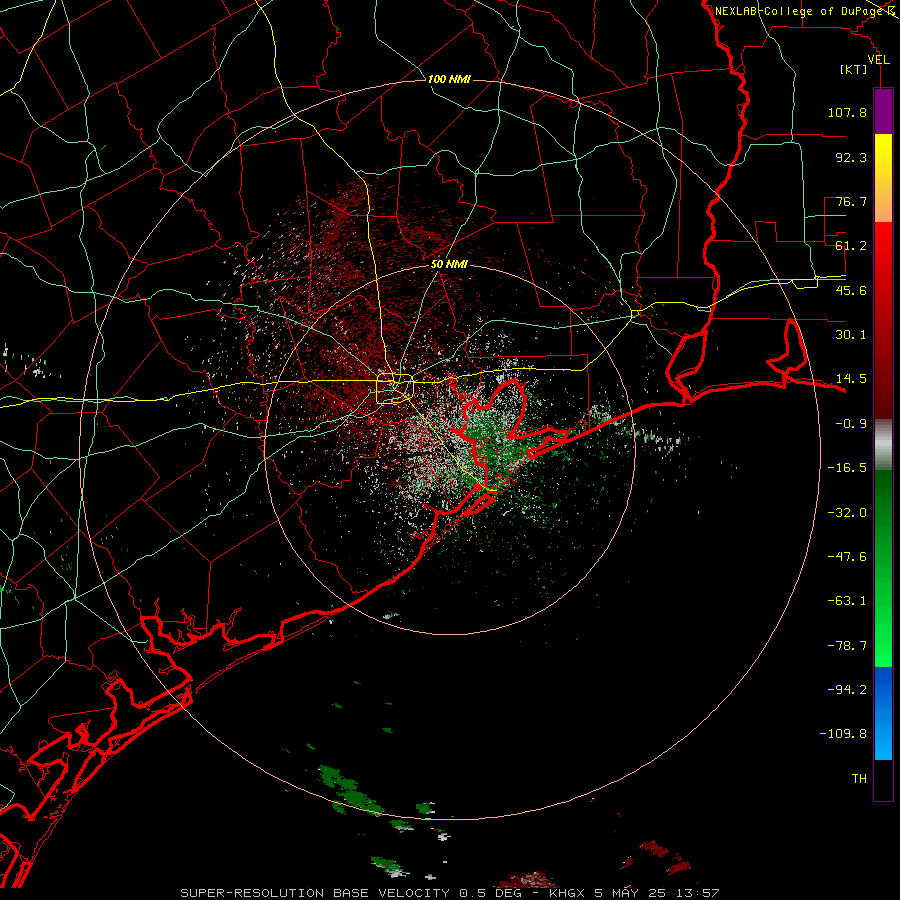The width and height of the screenshot is (900, 900).
Task: Pick the gray-white near-zero color bar segment
Action: click(x=883, y=445)
